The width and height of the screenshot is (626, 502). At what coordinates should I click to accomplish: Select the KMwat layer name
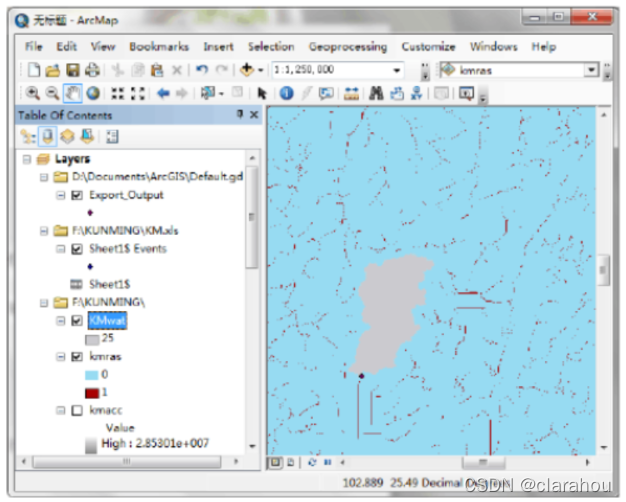107,321
